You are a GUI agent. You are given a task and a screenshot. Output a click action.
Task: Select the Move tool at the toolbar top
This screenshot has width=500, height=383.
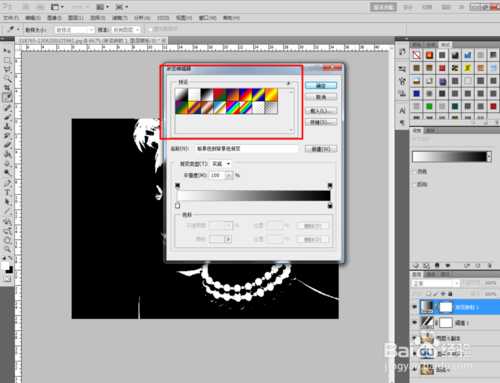tap(7, 51)
